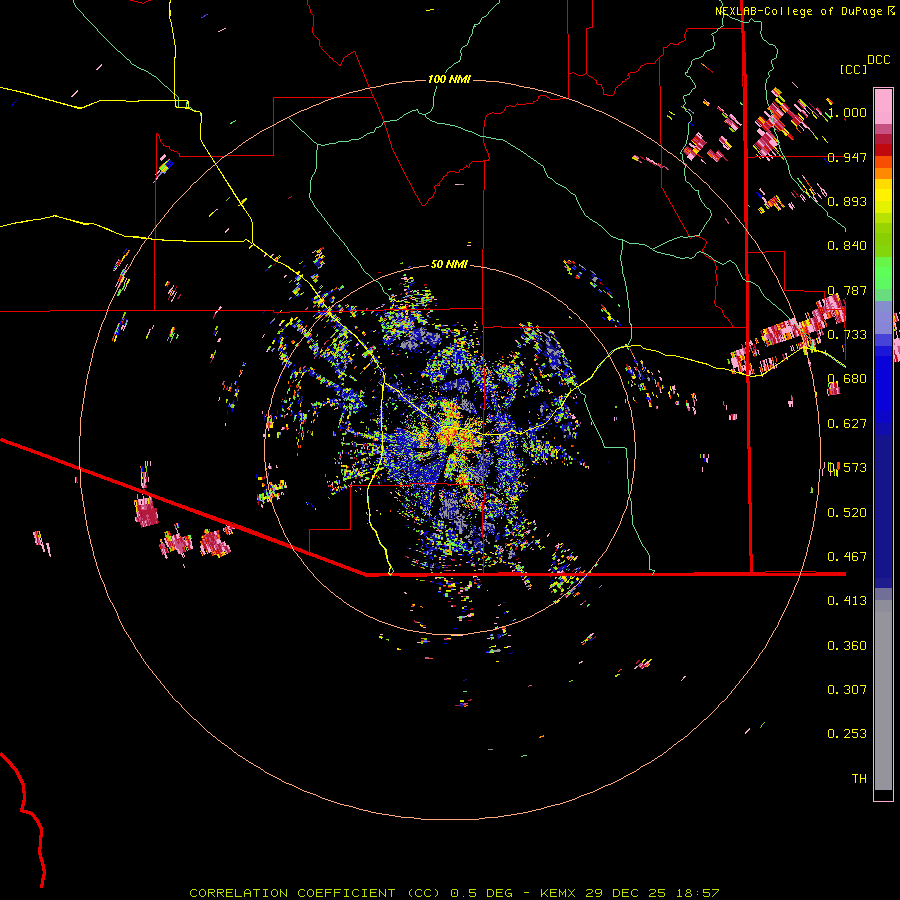Click the 50 NMI range ring label
The height and width of the screenshot is (900, 900).
point(449,264)
